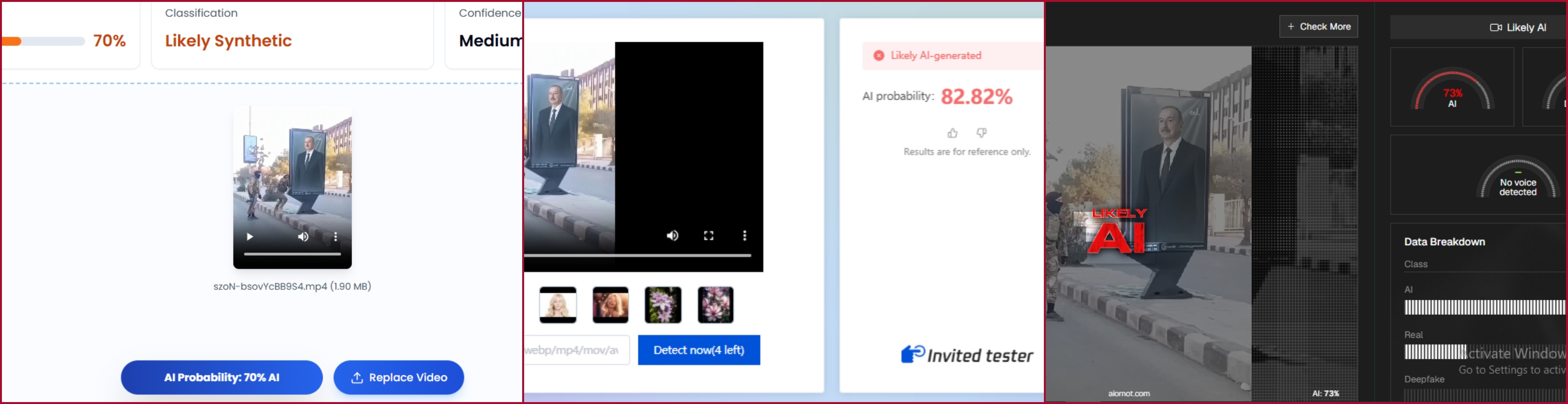Click the plus icon in Check More
This screenshot has height=404, width=1568.
[1290, 27]
